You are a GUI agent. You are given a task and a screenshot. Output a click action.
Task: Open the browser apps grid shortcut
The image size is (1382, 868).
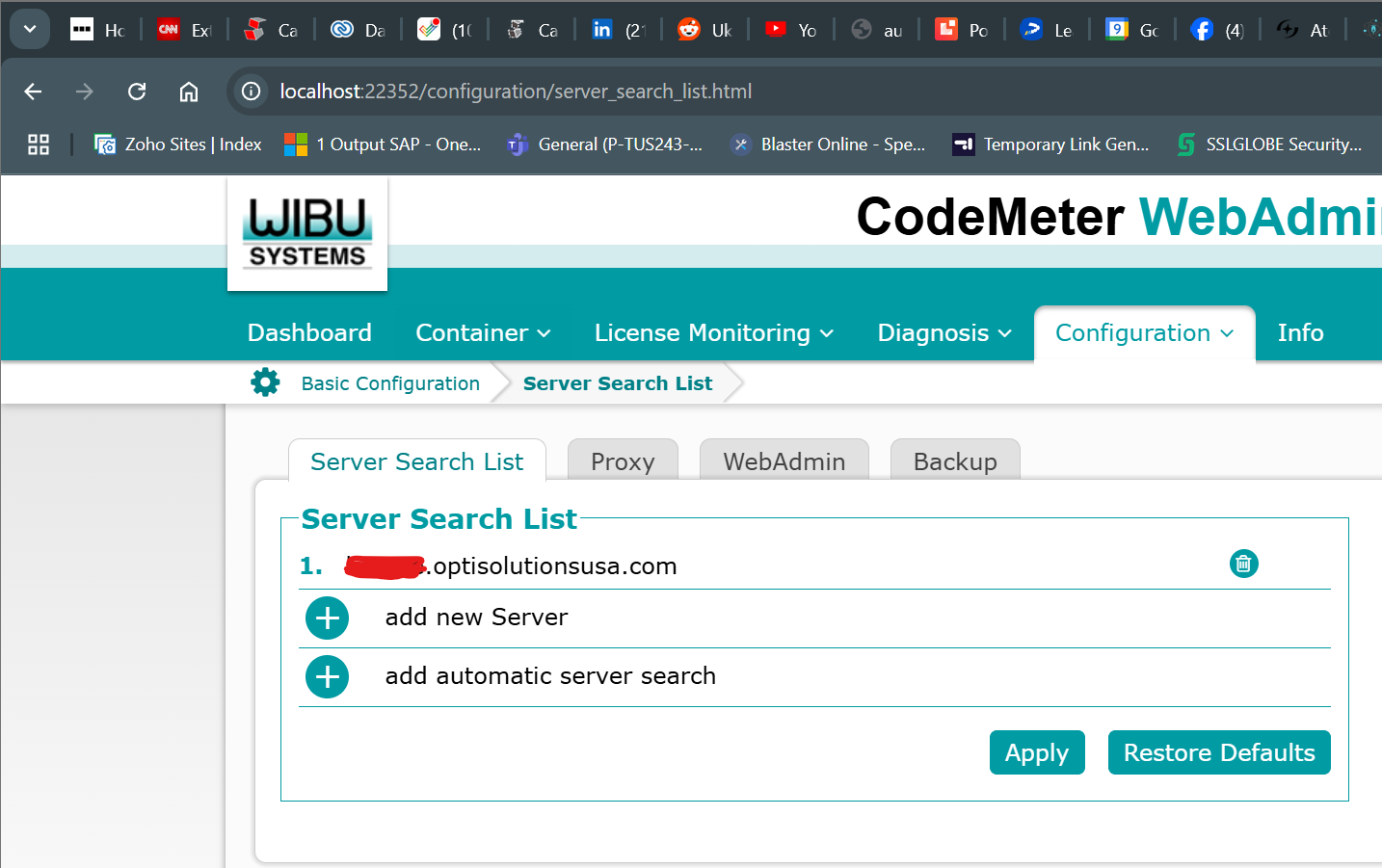39,145
